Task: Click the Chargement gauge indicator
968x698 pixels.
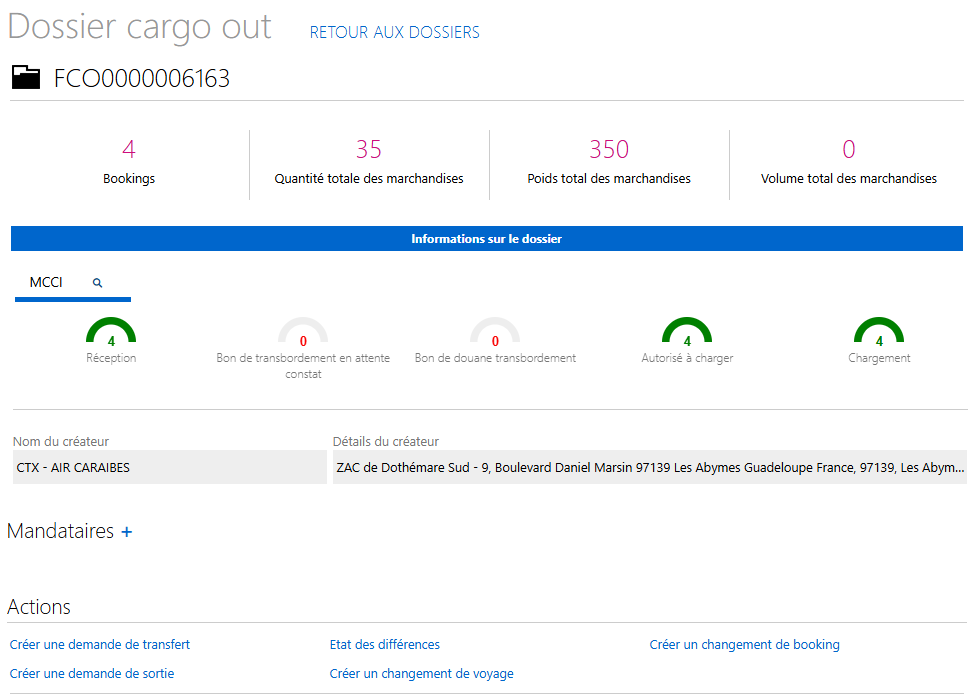Action: coord(879,333)
